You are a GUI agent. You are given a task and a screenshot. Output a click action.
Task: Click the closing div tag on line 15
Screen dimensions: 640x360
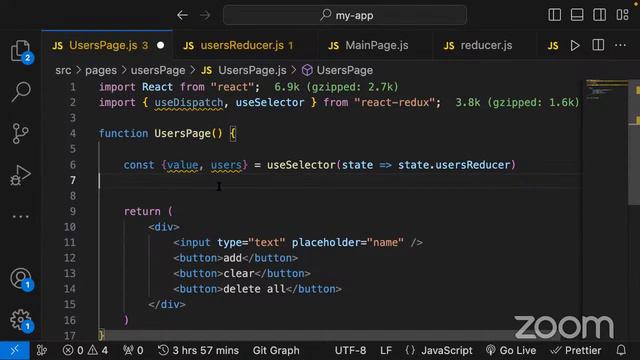point(167,304)
